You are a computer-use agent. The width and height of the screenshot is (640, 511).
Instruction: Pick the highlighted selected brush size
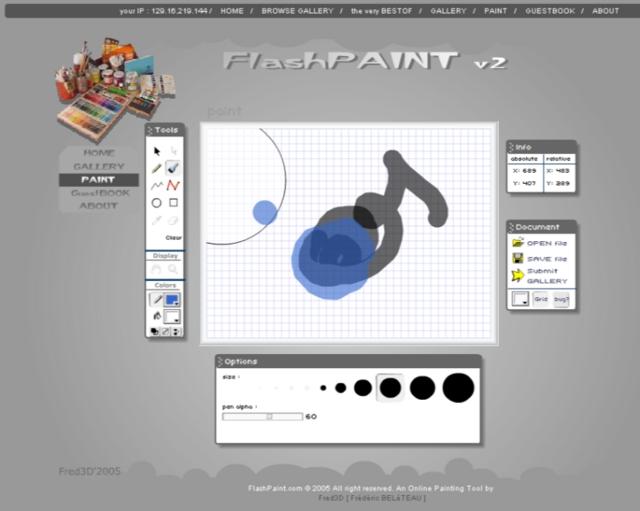click(390, 388)
